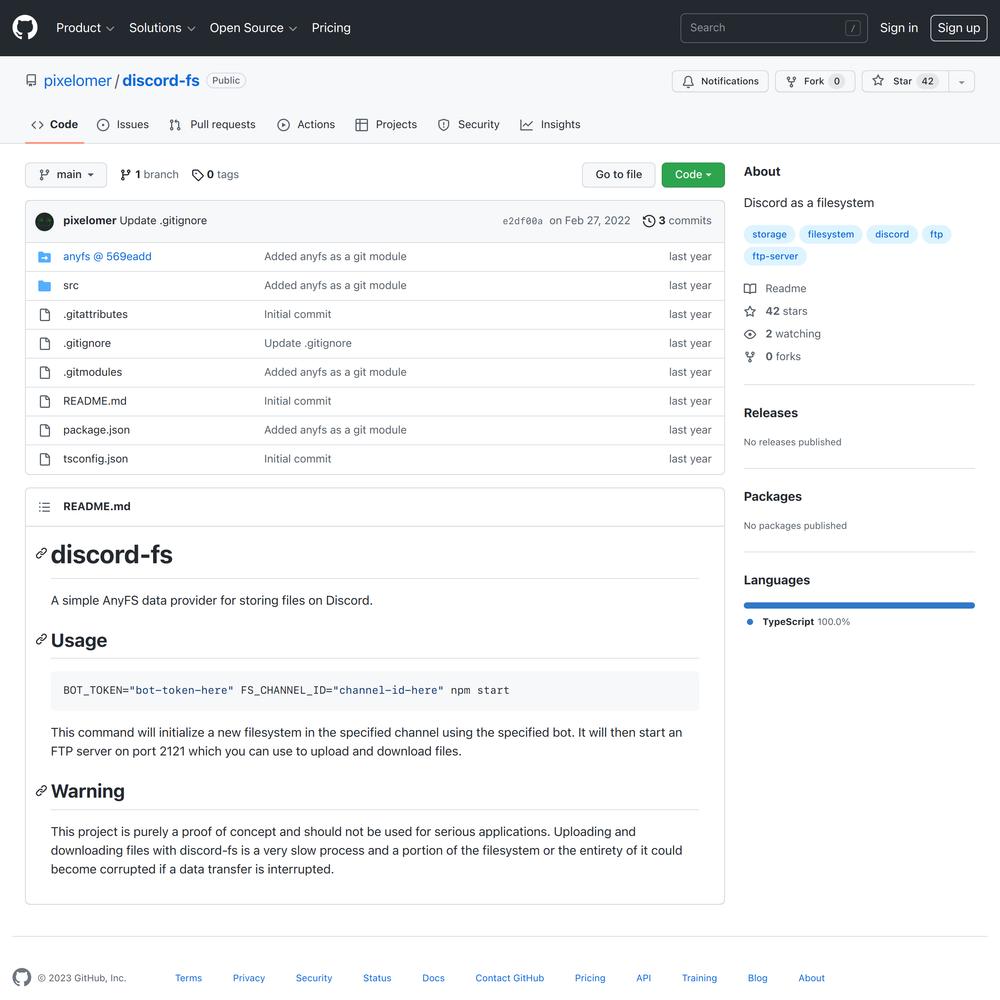Open the star lists dropdown arrow
Viewport: 1000px width, 1000px height.
tap(961, 82)
